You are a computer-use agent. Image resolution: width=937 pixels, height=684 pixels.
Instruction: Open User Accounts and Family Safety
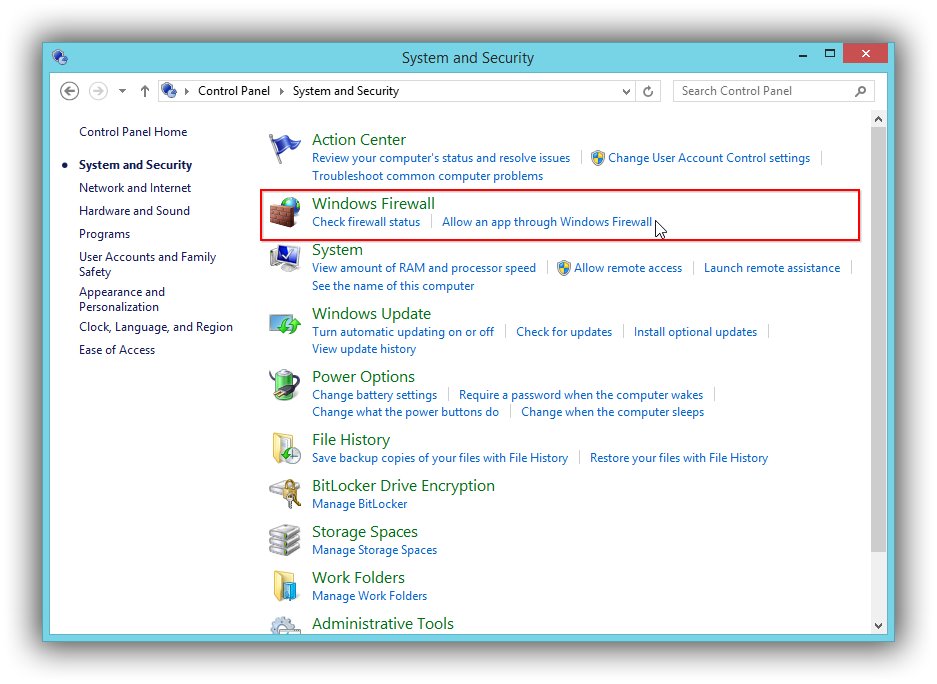click(x=148, y=264)
